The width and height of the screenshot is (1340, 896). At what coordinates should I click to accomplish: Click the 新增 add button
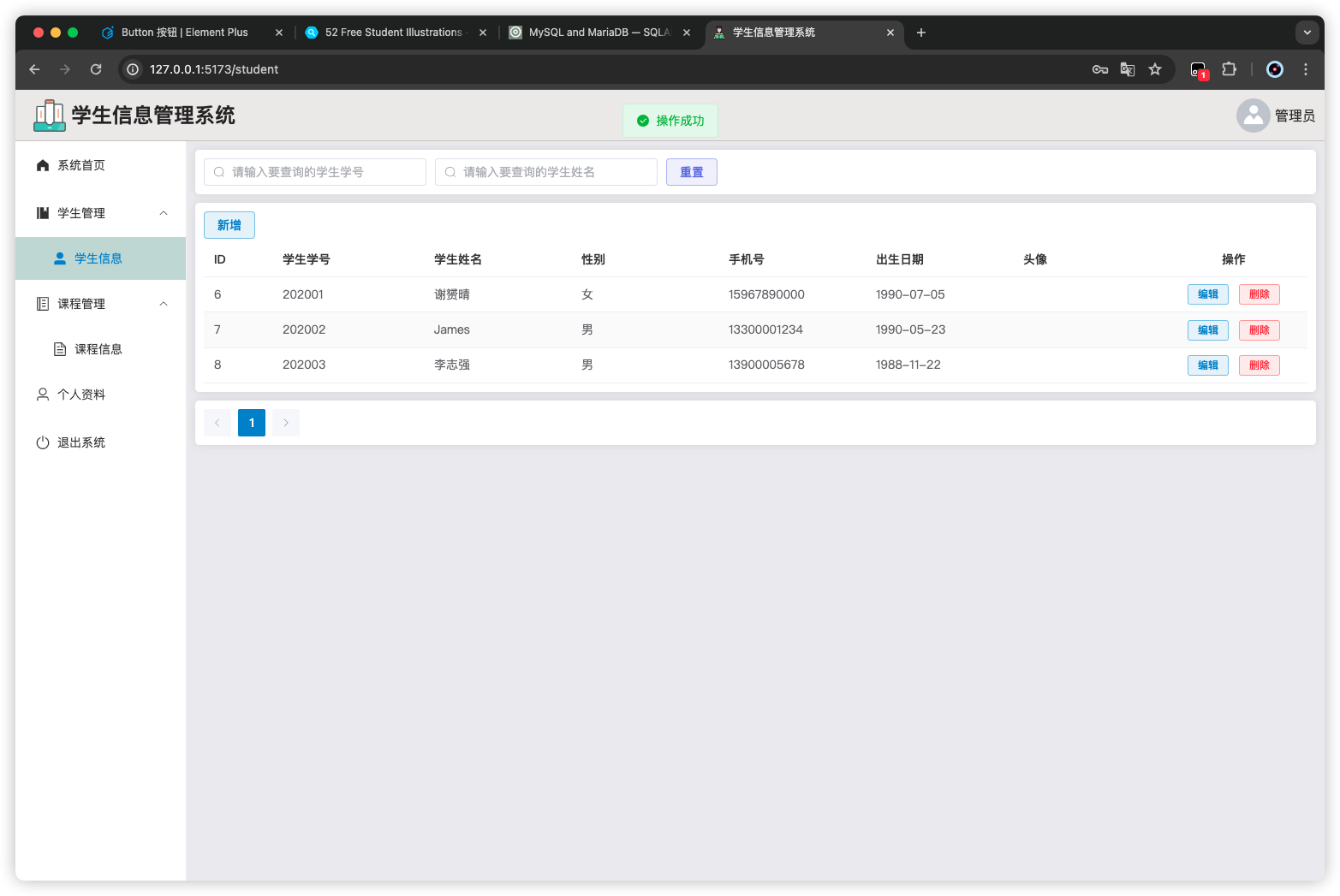click(229, 225)
